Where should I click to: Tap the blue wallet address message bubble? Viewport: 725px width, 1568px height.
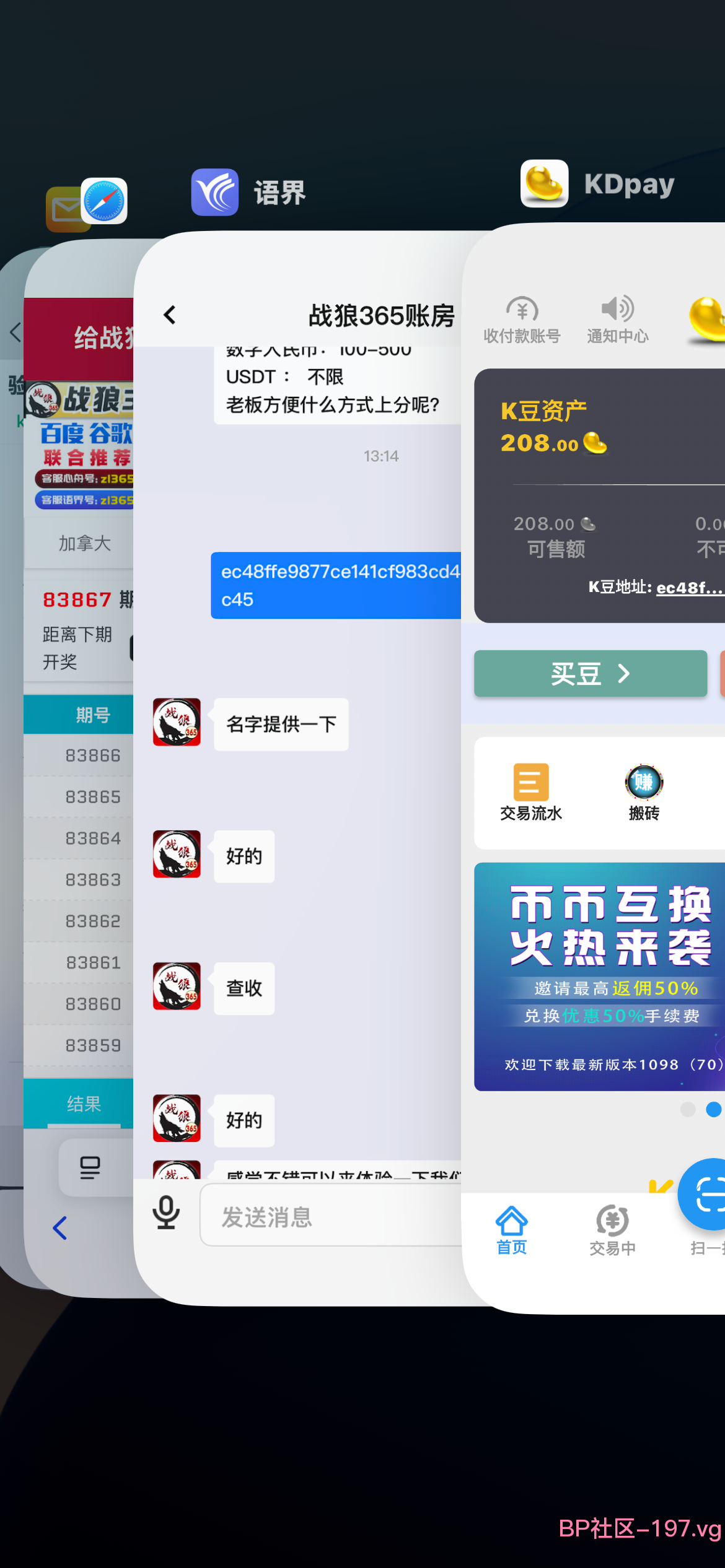[336, 585]
